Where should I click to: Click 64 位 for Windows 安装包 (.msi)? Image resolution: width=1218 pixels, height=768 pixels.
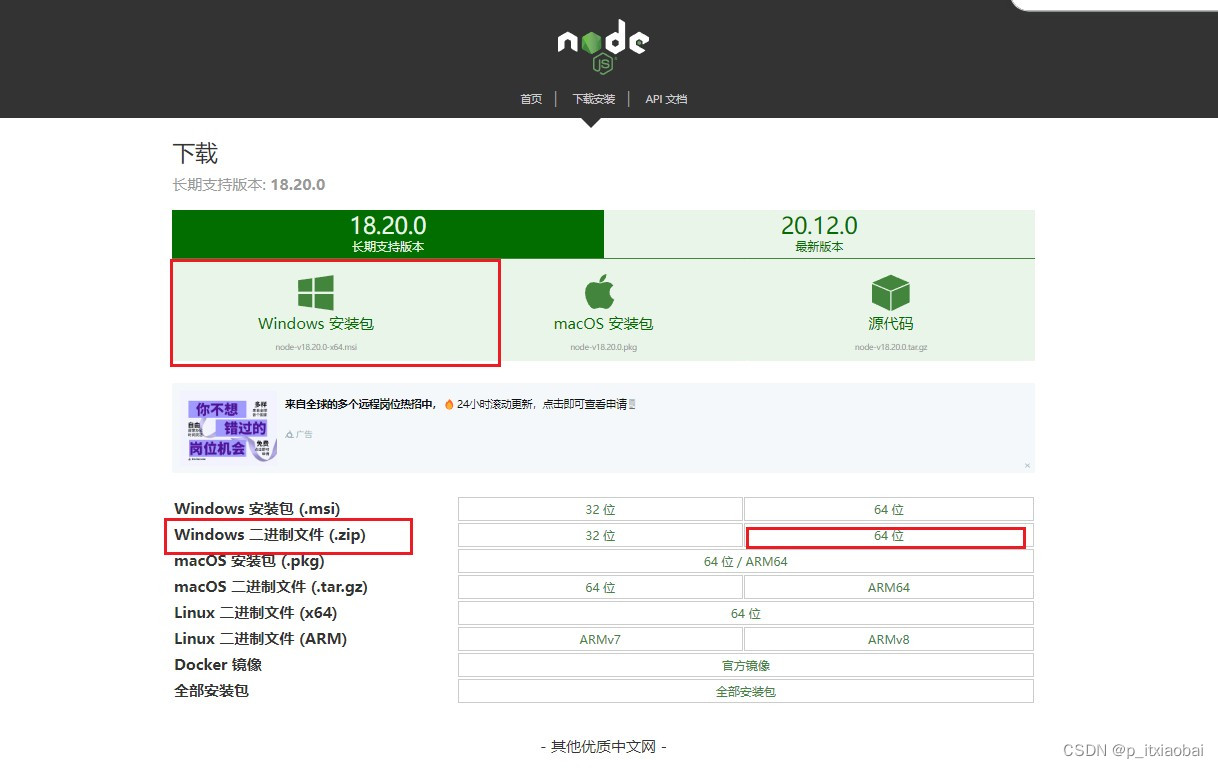[888, 509]
